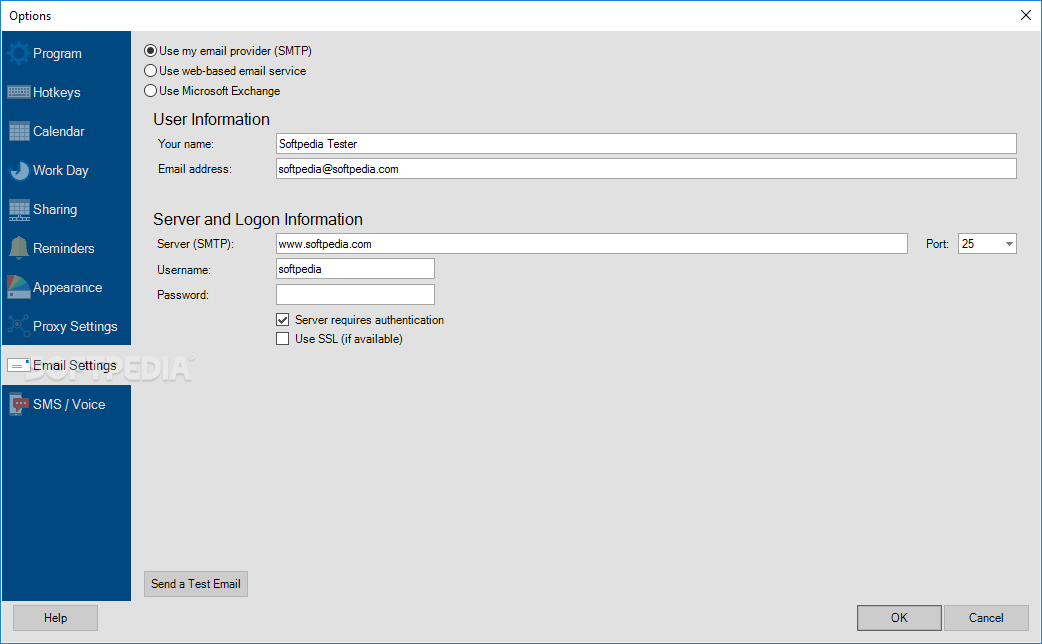1042x644 pixels.
Task: Close the Options window
Action: point(1025,15)
